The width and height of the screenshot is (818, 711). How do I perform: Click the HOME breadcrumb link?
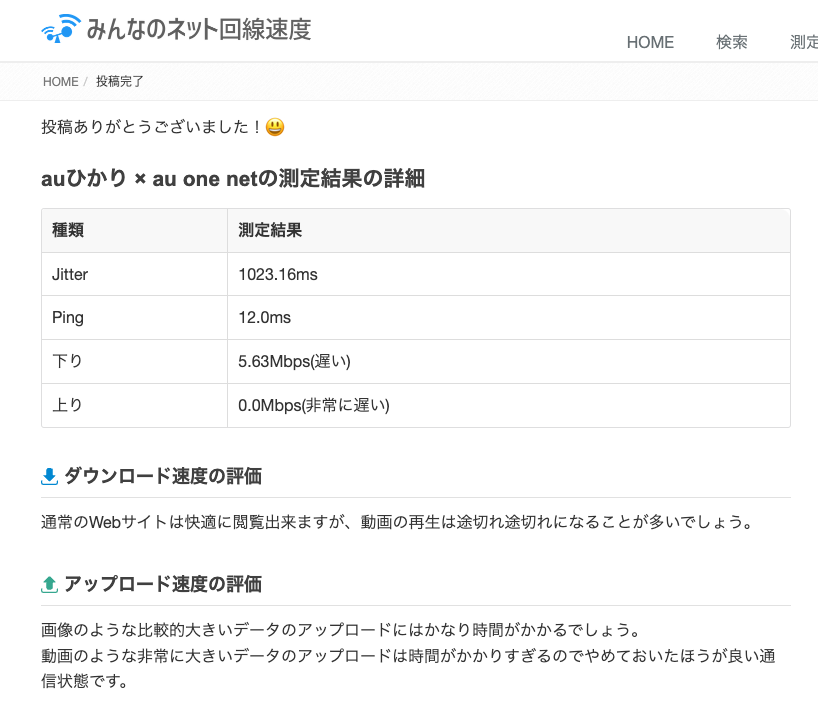[60, 81]
